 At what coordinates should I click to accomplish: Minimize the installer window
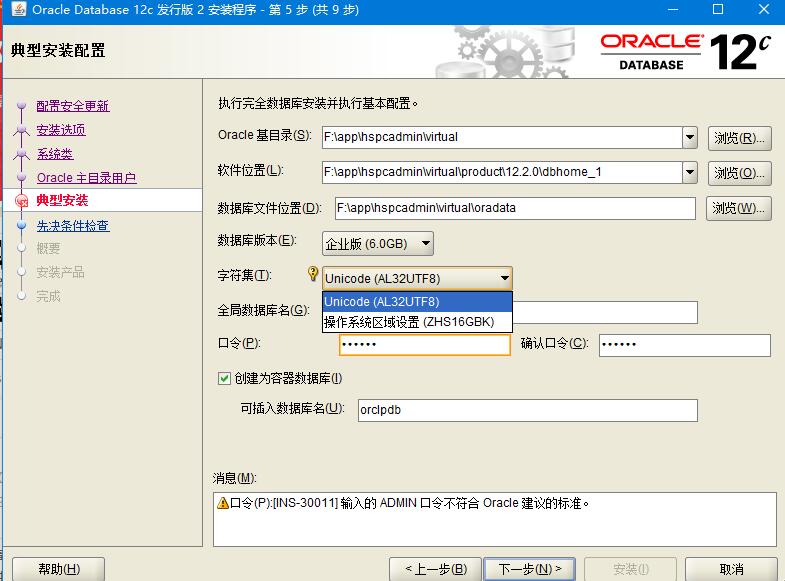click(672, 9)
